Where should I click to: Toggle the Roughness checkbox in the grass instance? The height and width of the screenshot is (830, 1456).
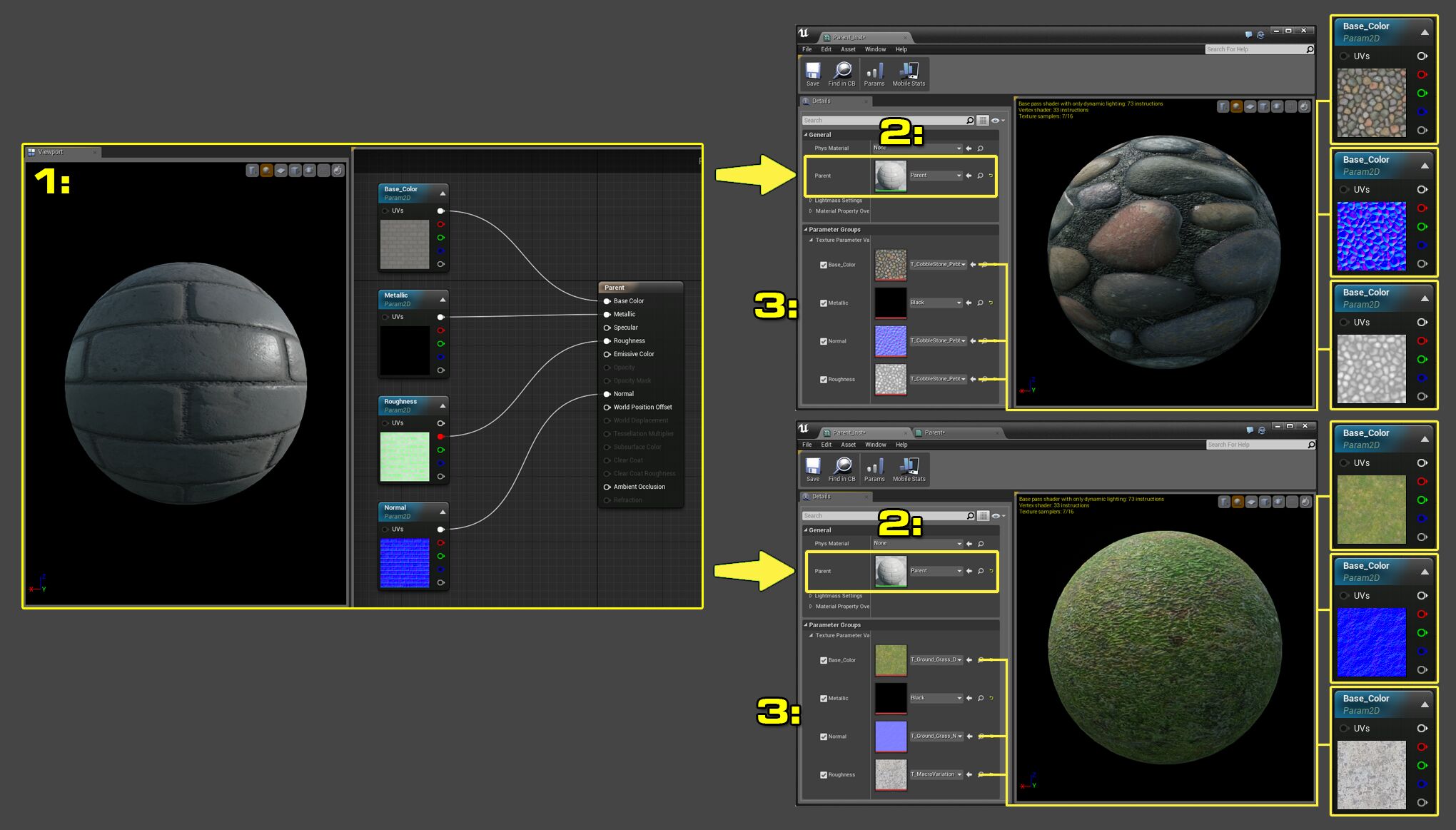(x=823, y=774)
